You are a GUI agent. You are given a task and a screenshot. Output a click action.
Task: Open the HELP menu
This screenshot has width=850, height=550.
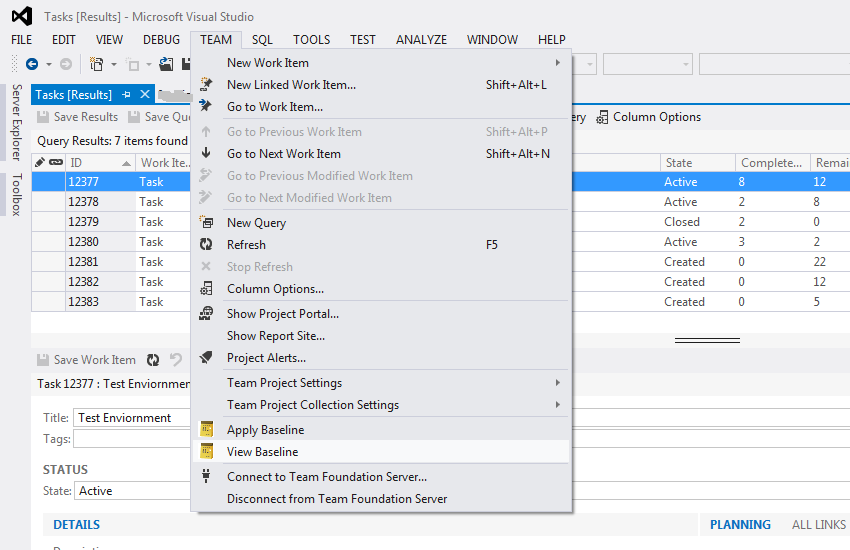(x=552, y=40)
